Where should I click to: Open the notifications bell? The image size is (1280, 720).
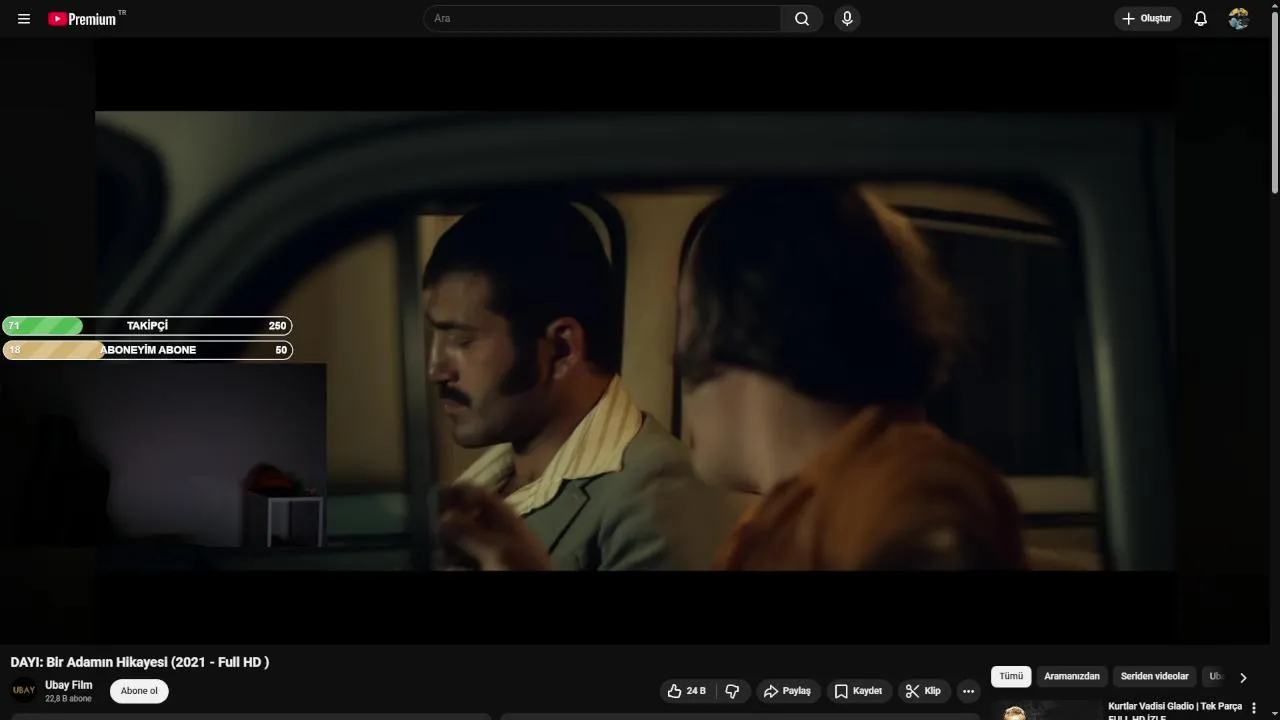click(x=1201, y=19)
